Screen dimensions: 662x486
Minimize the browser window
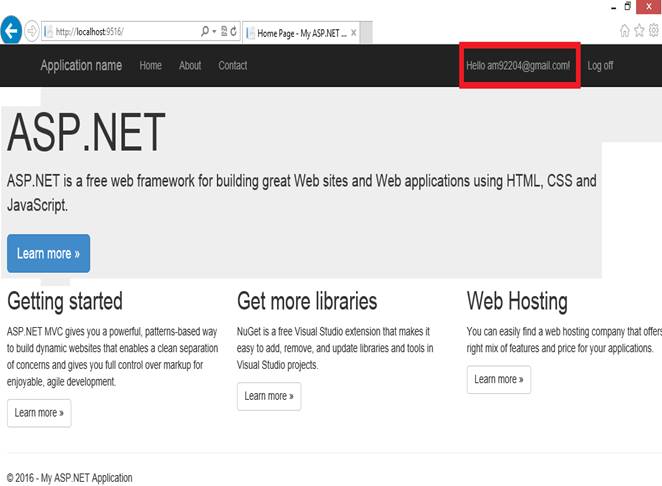click(613, 8)
